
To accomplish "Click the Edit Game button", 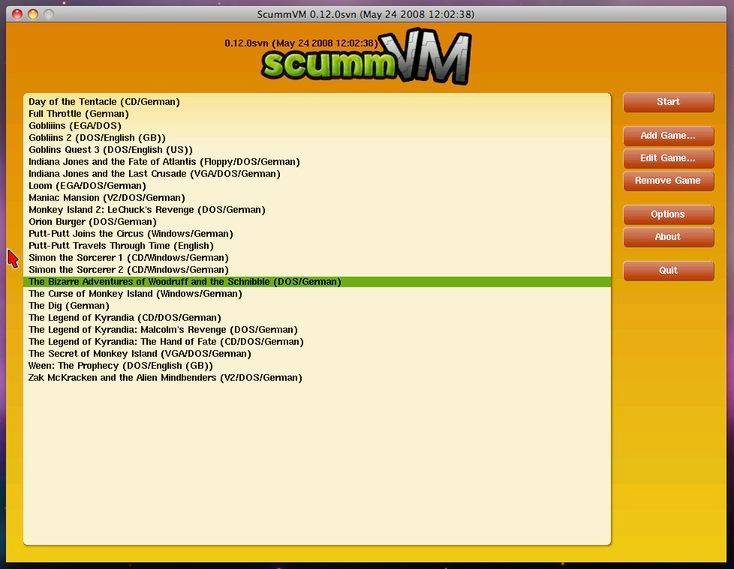I will pyautogui.click(x=668, y=158).
